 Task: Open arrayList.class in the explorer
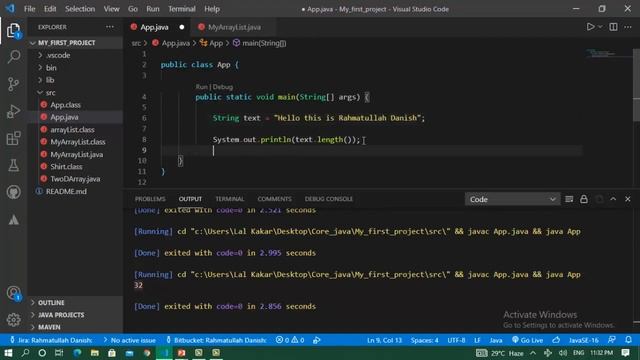(x=72, y=129)
